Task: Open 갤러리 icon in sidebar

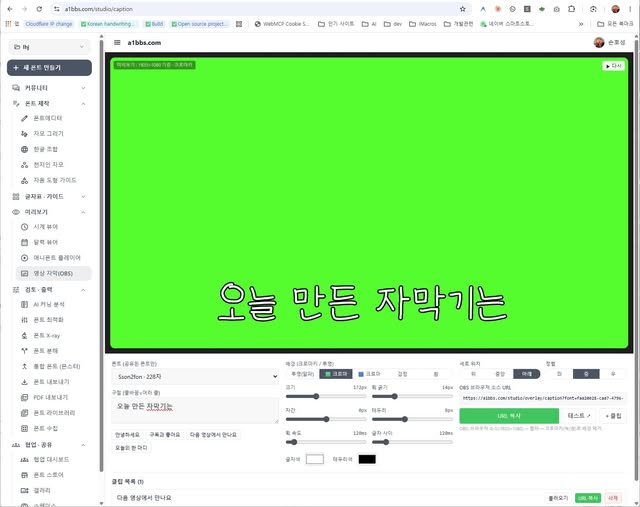Action: pyautogui.click(x=24, y=491)
